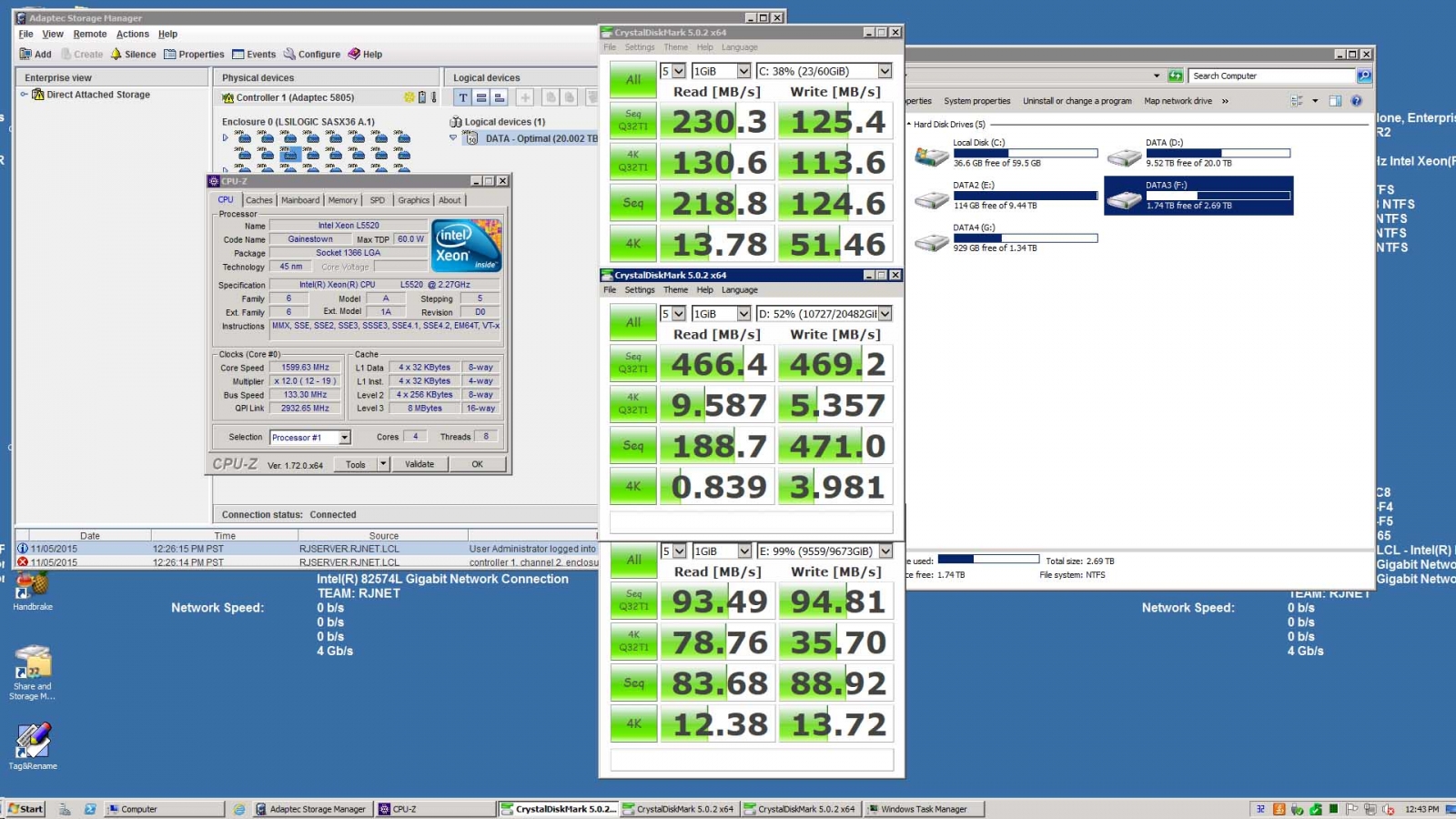
Task: Click Uninstall or change a program
Action: tap(1077, 101)
